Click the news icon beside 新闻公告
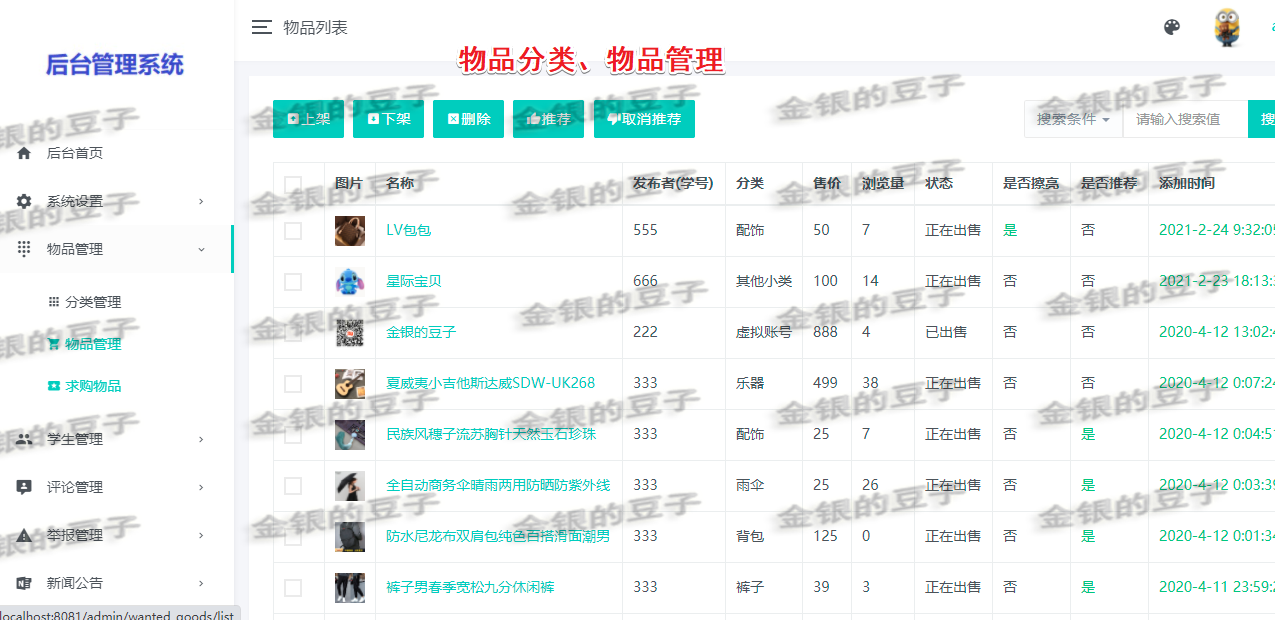 24,583
